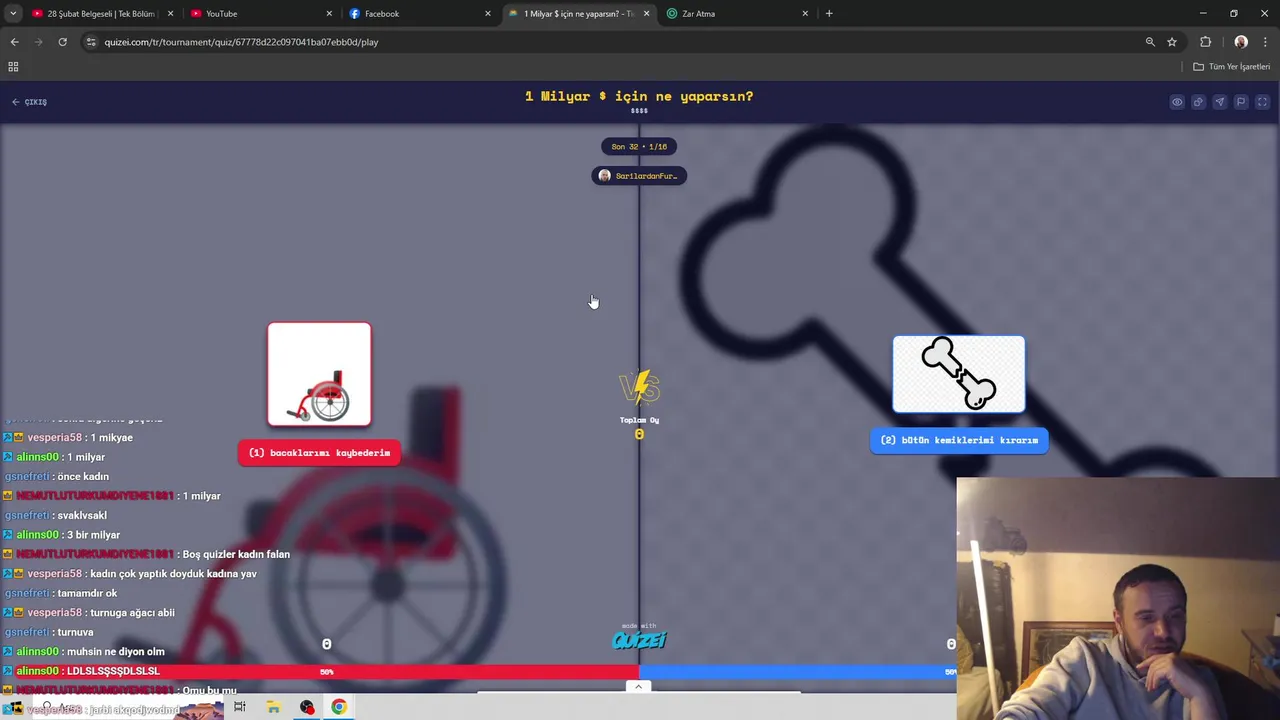Open the tab search dropdown arrow
Image resolution: width=1280 pixels, height=720 pixels.
point(13,14)
